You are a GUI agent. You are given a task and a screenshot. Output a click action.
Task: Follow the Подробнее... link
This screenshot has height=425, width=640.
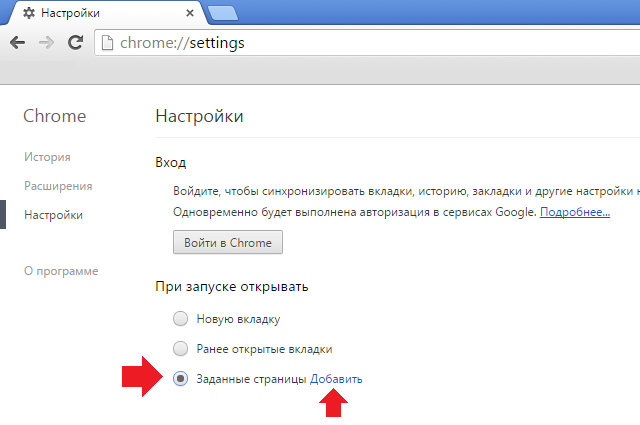[x=575, y=212]
